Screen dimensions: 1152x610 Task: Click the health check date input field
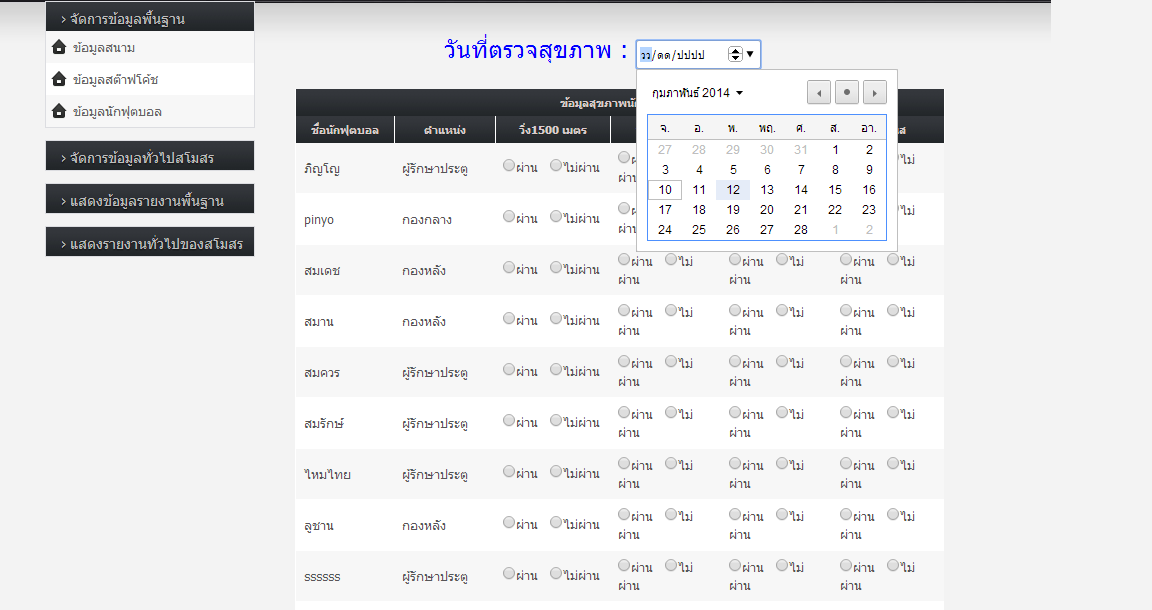pos(697,54)
